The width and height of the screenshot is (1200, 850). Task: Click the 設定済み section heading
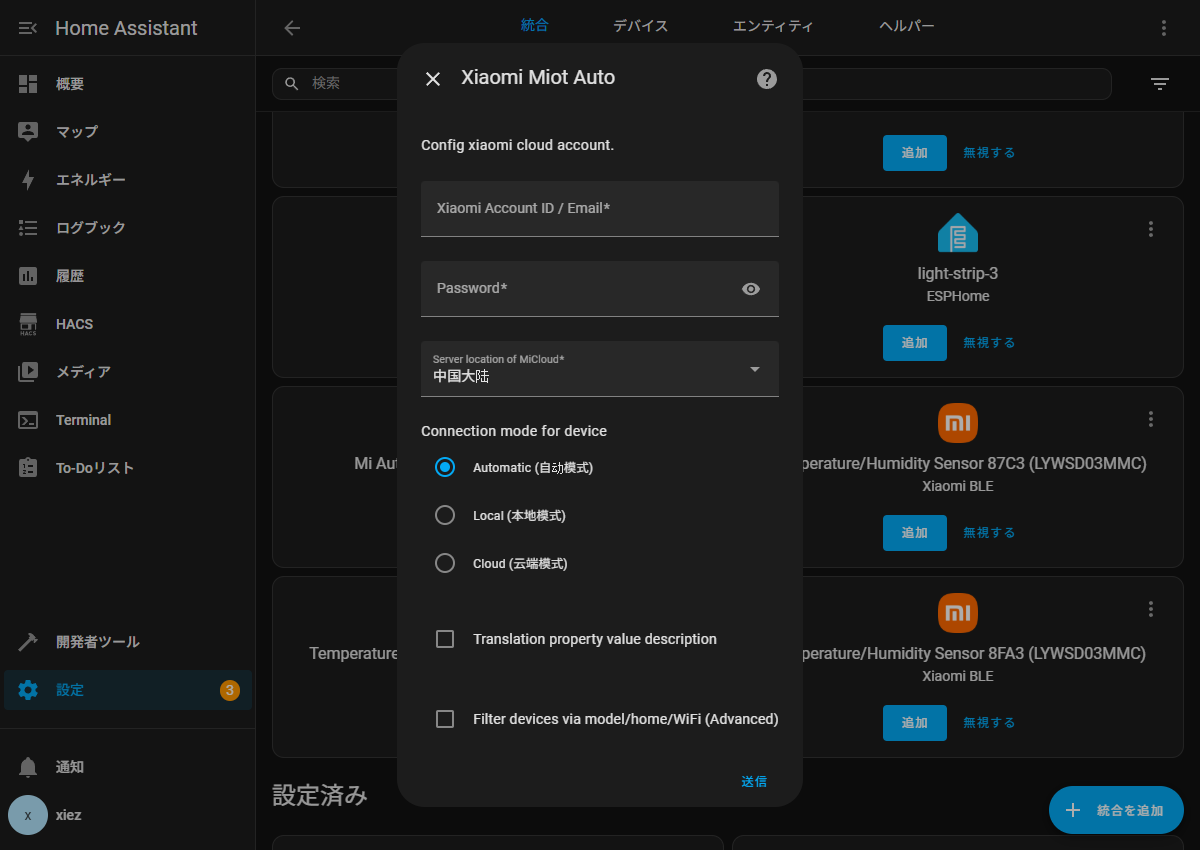click(x=320, y=796)
